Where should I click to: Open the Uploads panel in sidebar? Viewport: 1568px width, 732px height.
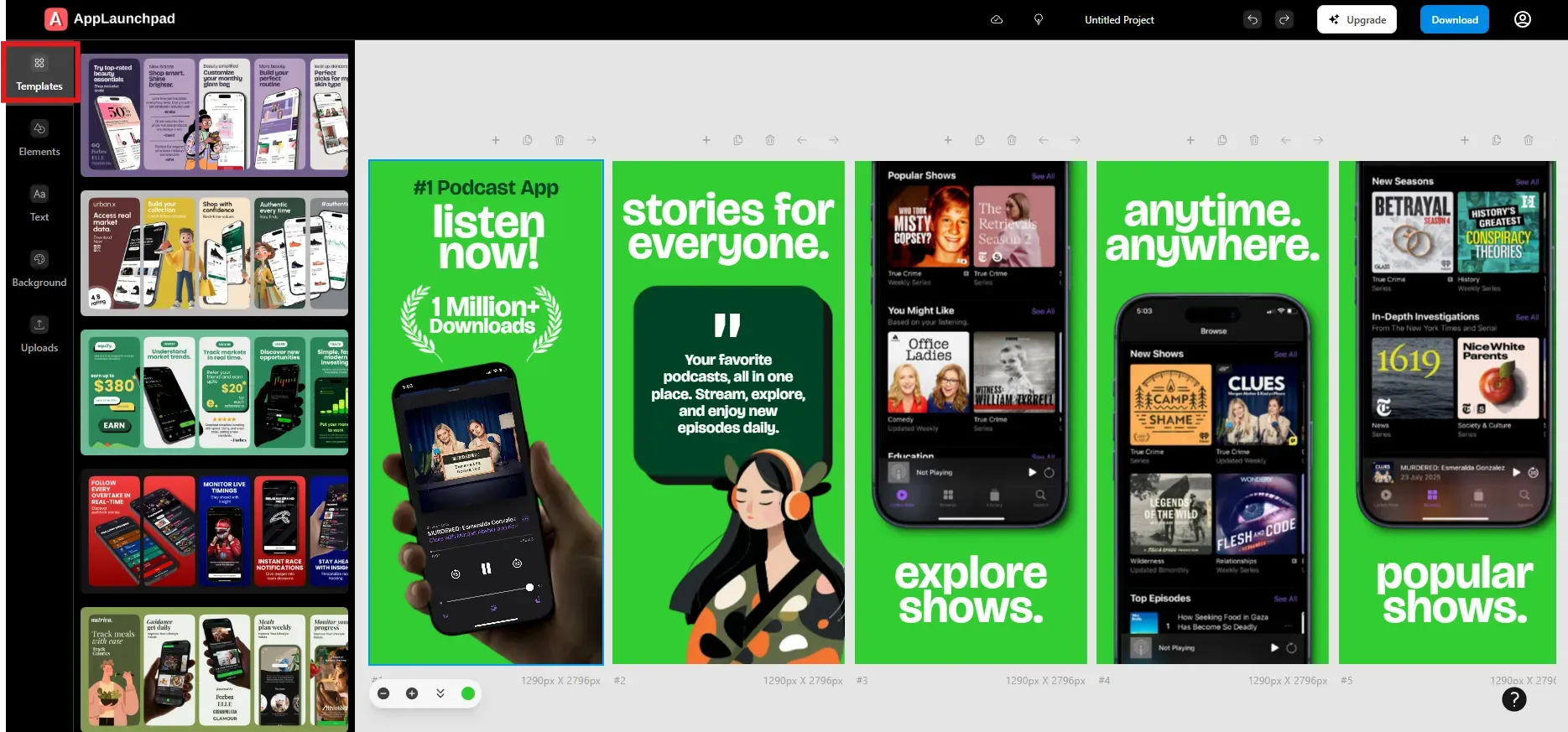tap(39, 335)
